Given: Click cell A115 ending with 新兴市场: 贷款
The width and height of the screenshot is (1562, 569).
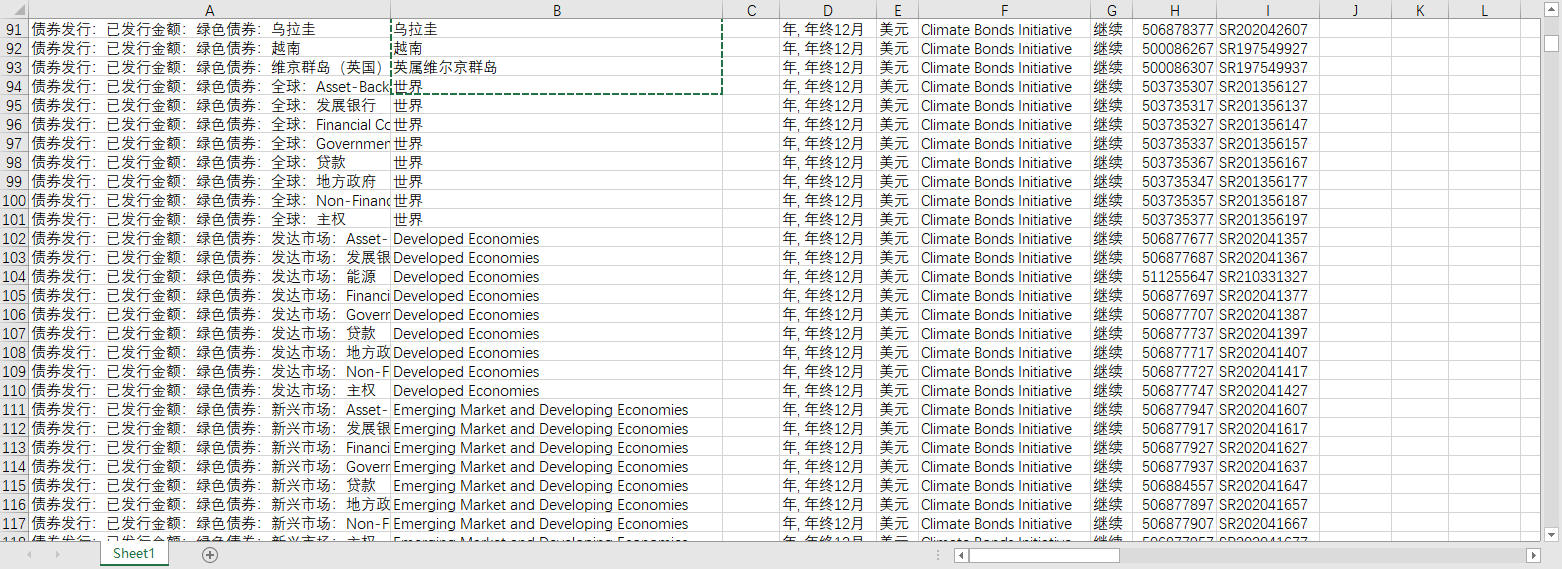Looking at the screenshot, I should coord(209,486).
